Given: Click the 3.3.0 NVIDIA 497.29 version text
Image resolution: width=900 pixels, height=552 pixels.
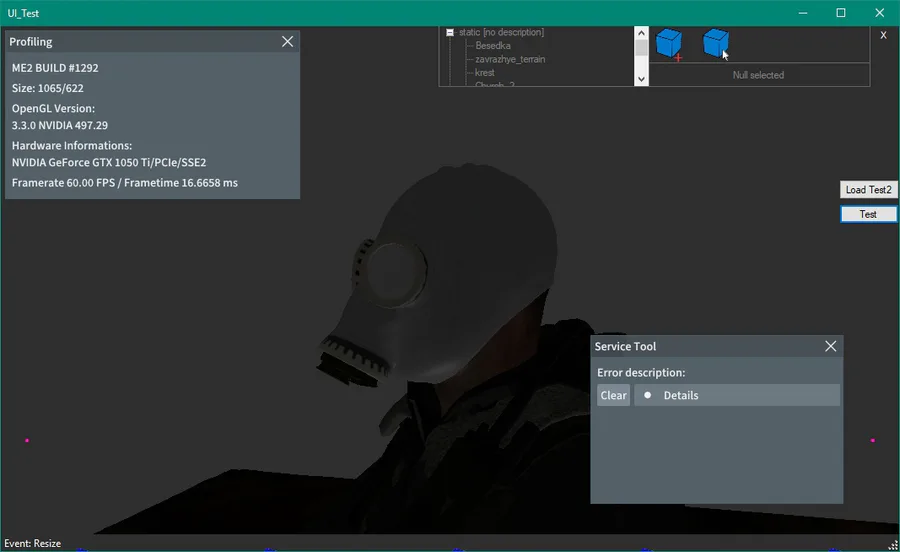Looking at the screenshot, I should click(60, 125).
